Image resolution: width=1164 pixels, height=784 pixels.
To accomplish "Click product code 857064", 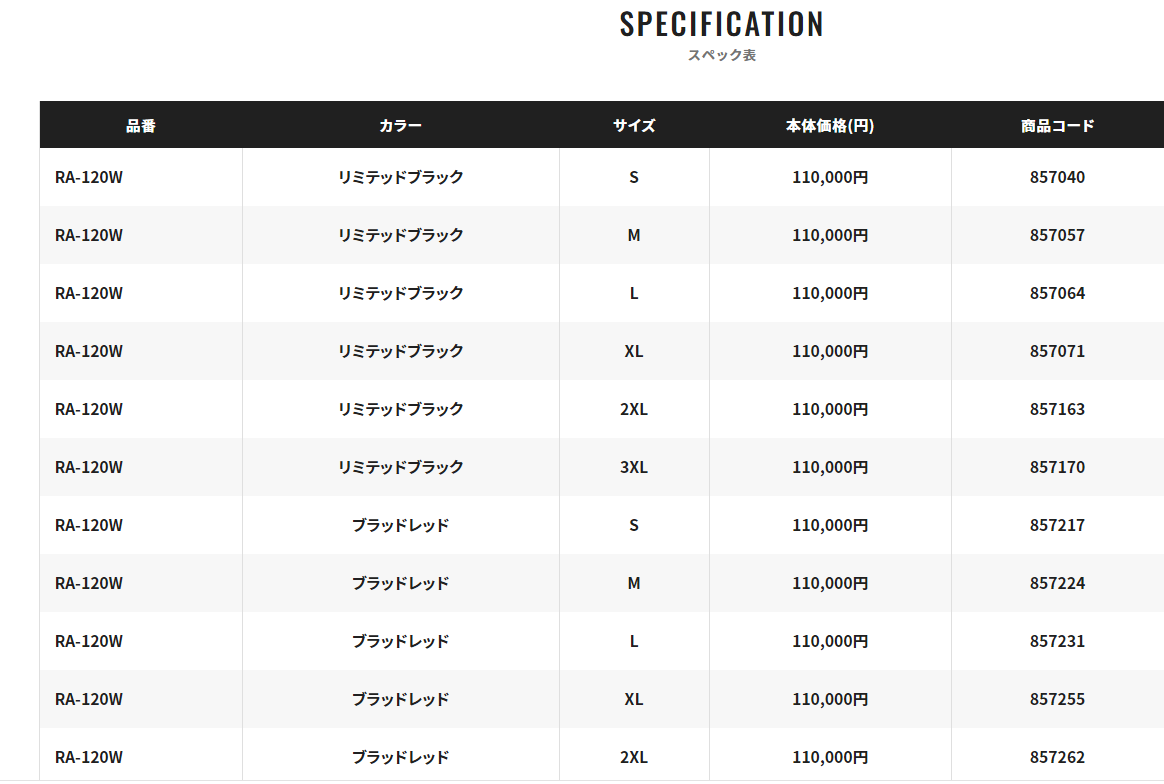I will (x=1057, y=293).
